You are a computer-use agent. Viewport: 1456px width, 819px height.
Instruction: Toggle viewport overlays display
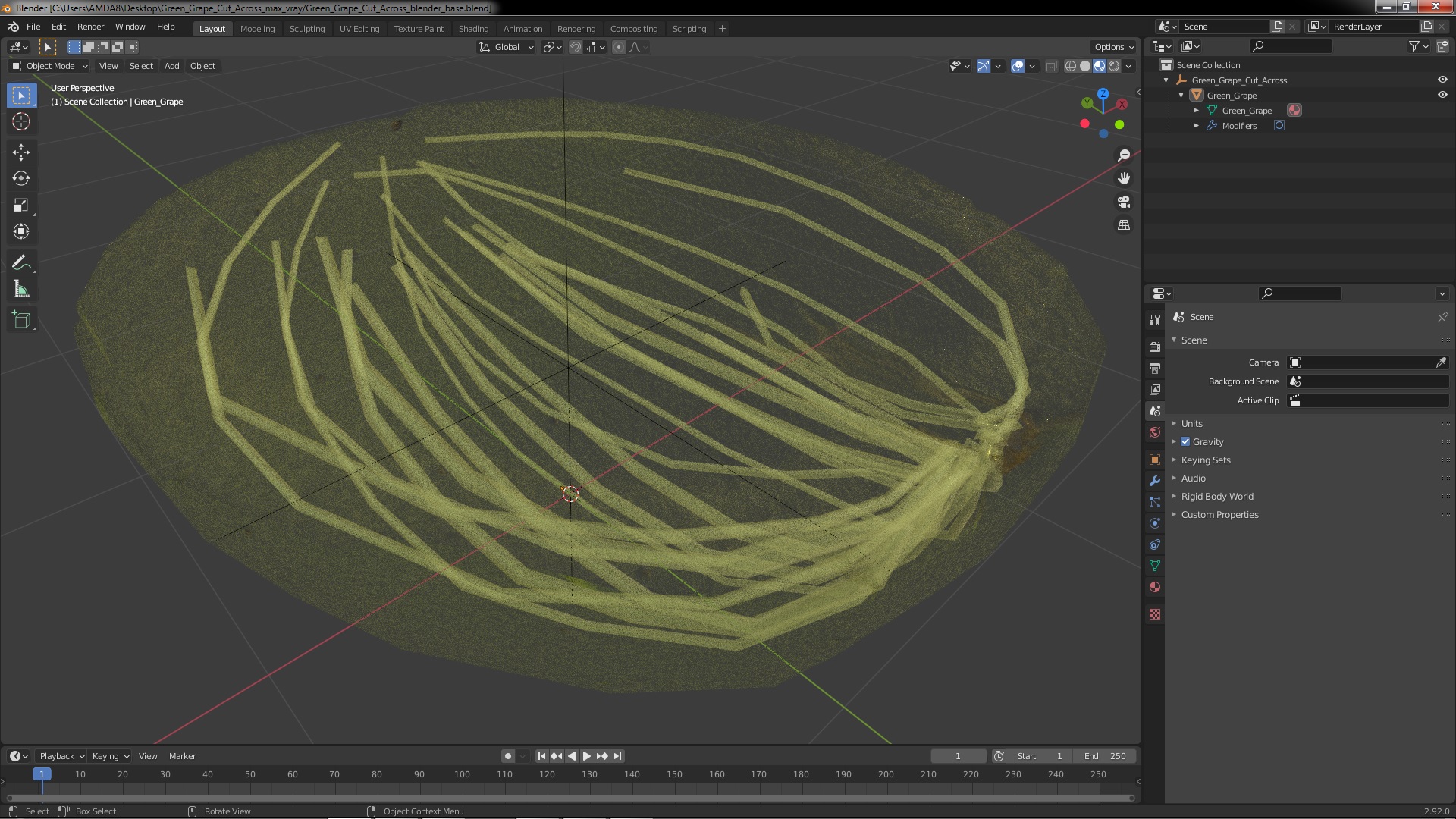coord(1018,66)
